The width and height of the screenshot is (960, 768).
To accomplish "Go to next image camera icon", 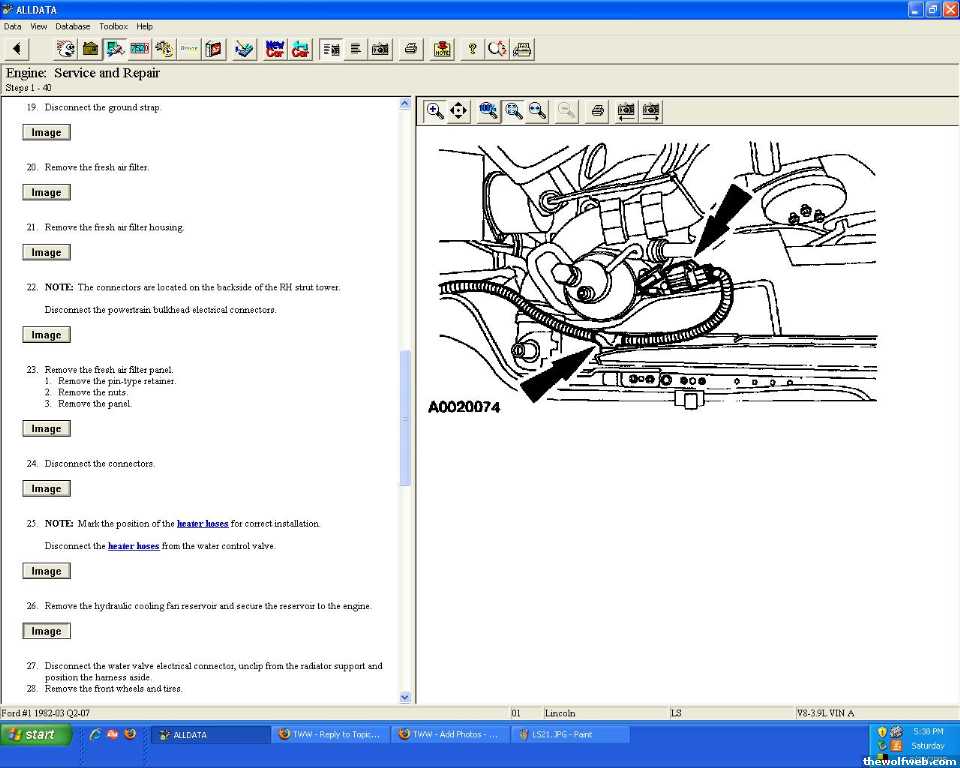I will click(651, 111).
